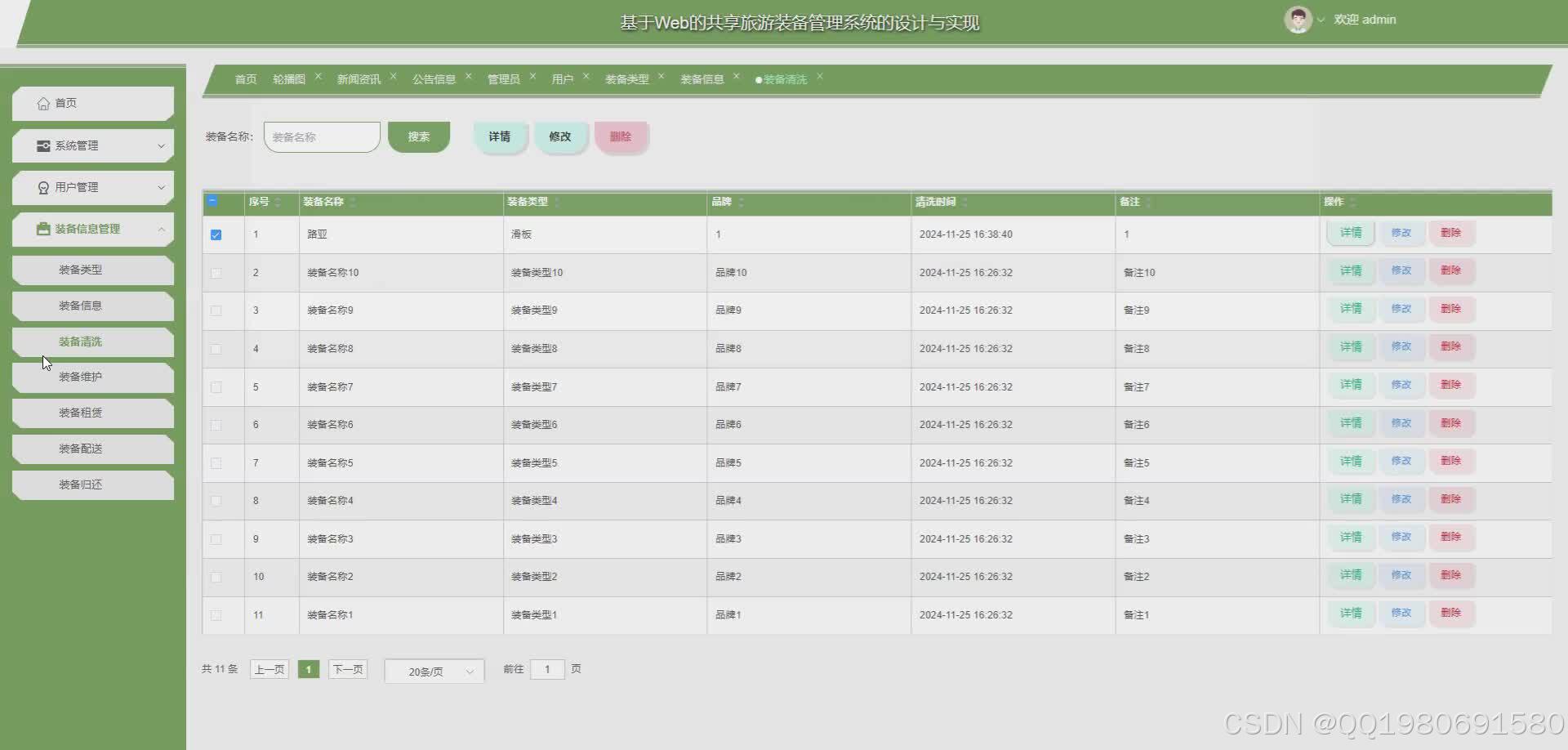Check the 装备名称9 row checkbox
The width and height of the screenshot is (1568, 750).
tap(216, 310)
